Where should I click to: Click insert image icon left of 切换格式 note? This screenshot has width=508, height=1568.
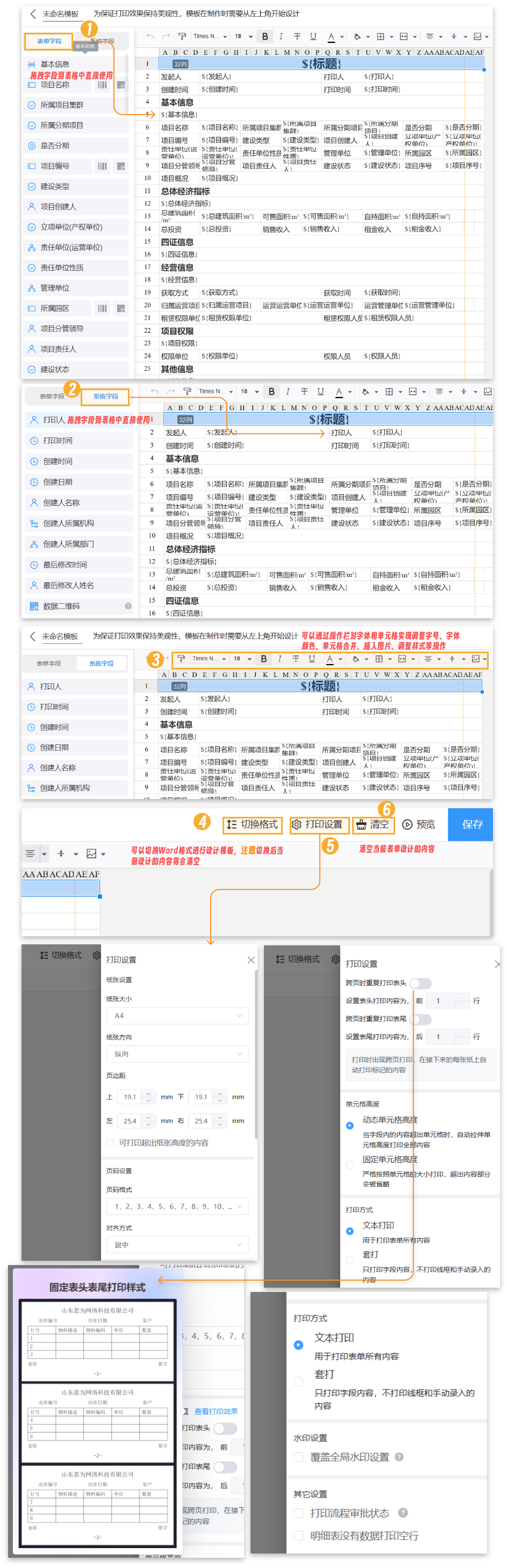(91, 853)
